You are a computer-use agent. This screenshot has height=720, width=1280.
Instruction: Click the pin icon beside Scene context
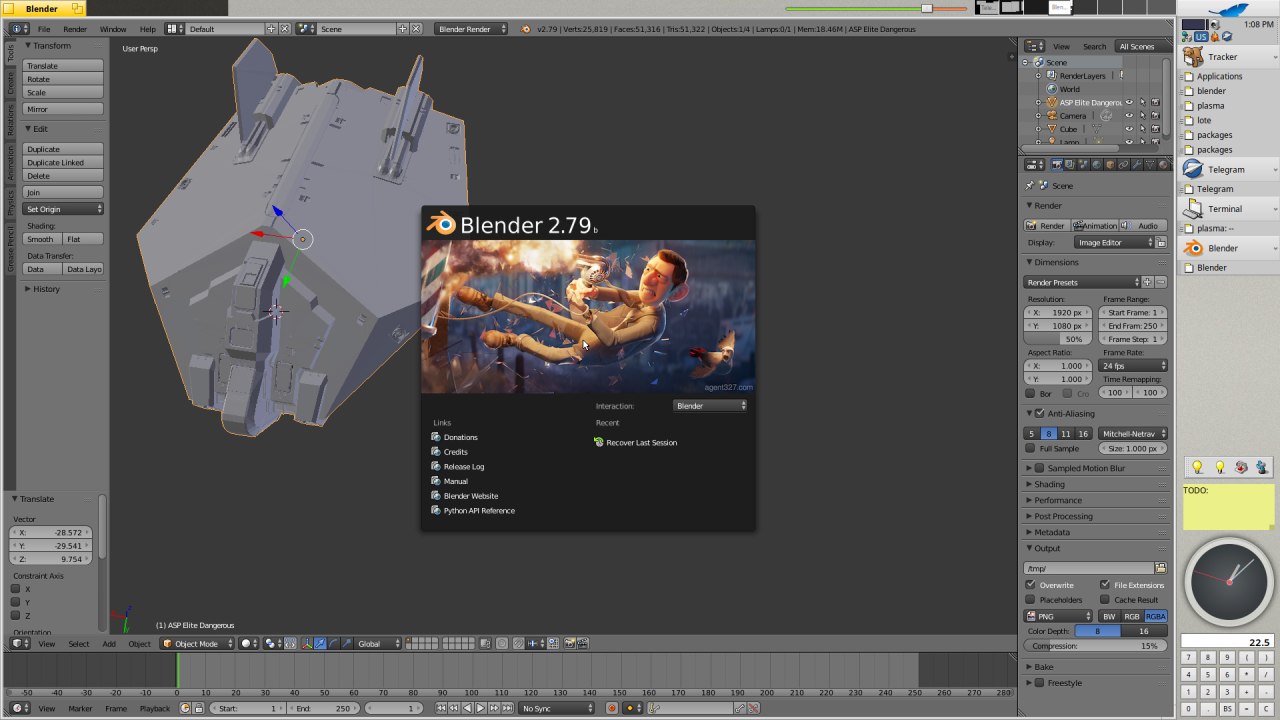[1029, 185]
